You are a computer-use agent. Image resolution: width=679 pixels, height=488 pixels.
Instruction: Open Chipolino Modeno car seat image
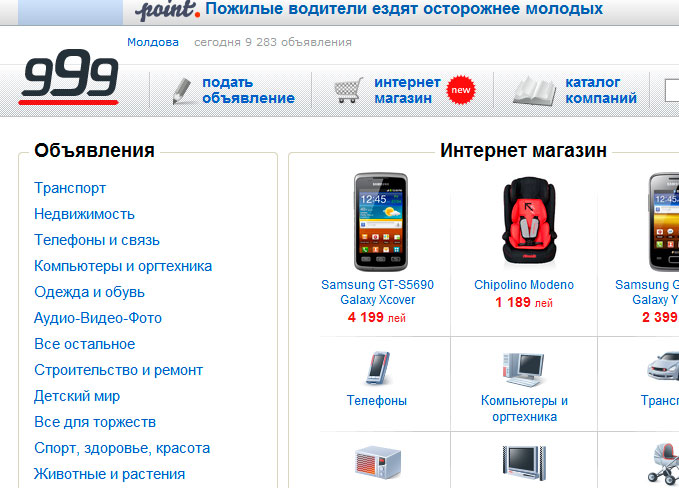click(x=529, y=220)
